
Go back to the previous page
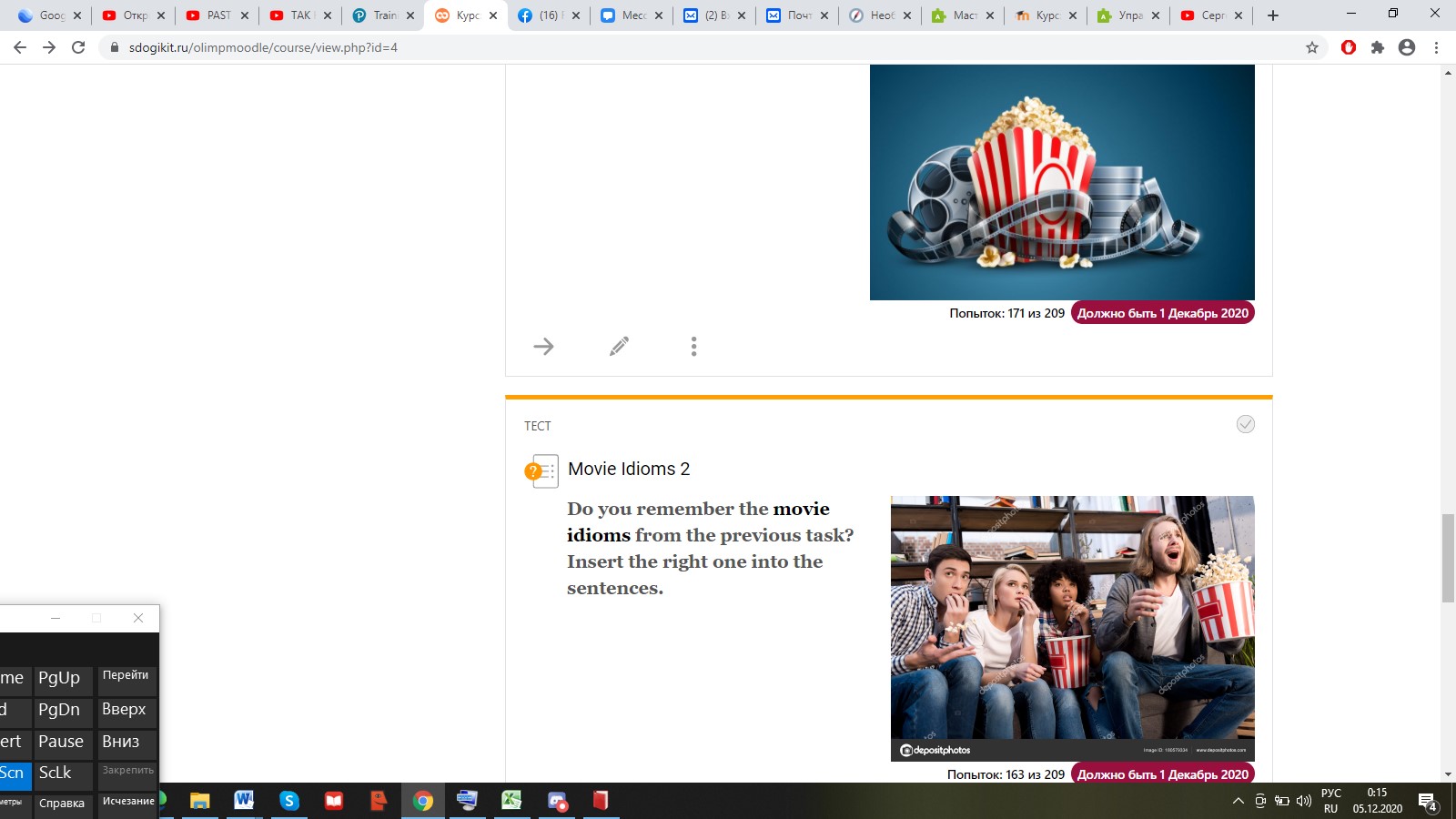pyautogui.click(x=20, y=47)
